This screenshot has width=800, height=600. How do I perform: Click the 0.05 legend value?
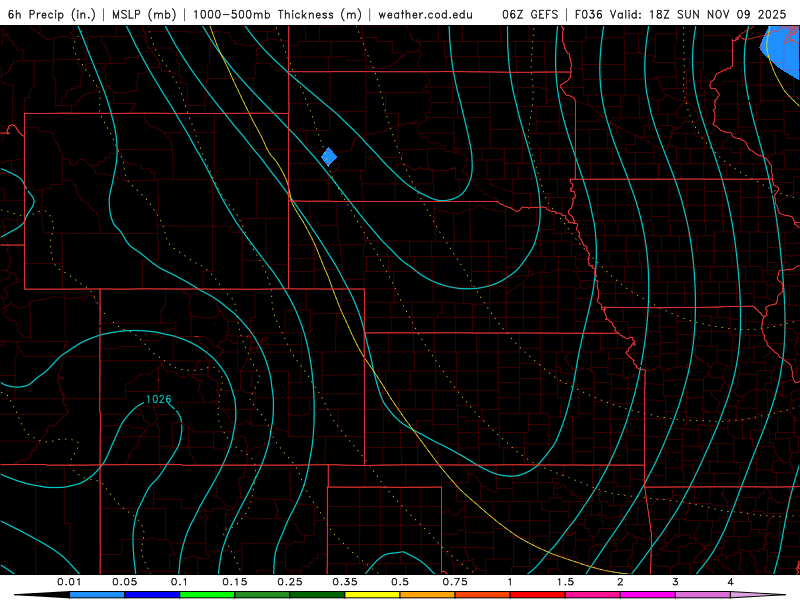point(124,582)
